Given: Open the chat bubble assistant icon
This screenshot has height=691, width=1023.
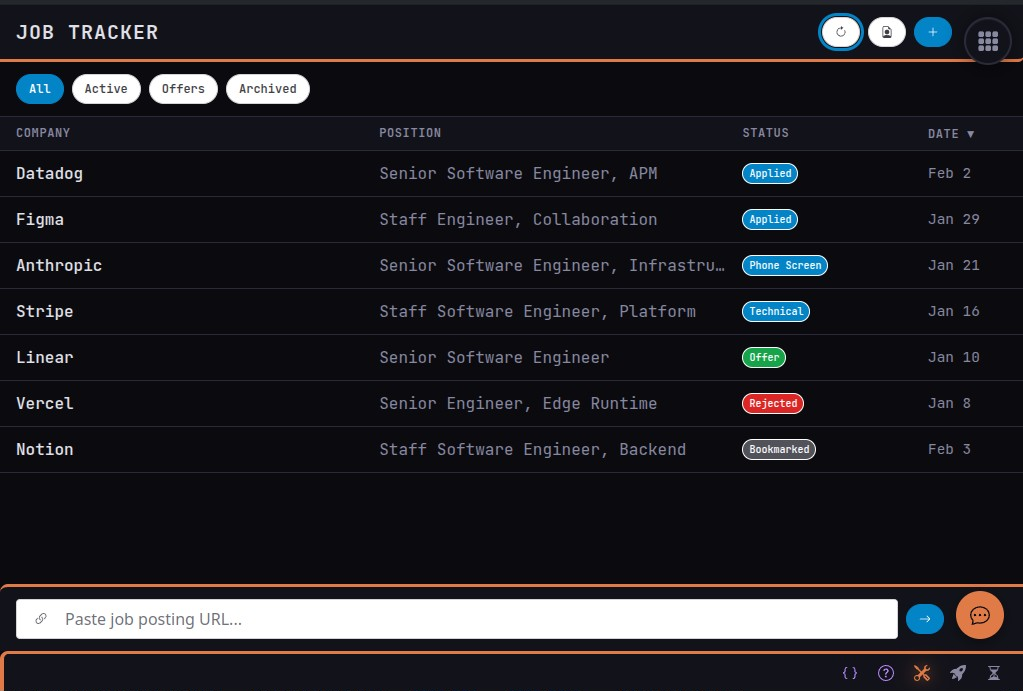Looking at the screenshot, I should [979, 615].
